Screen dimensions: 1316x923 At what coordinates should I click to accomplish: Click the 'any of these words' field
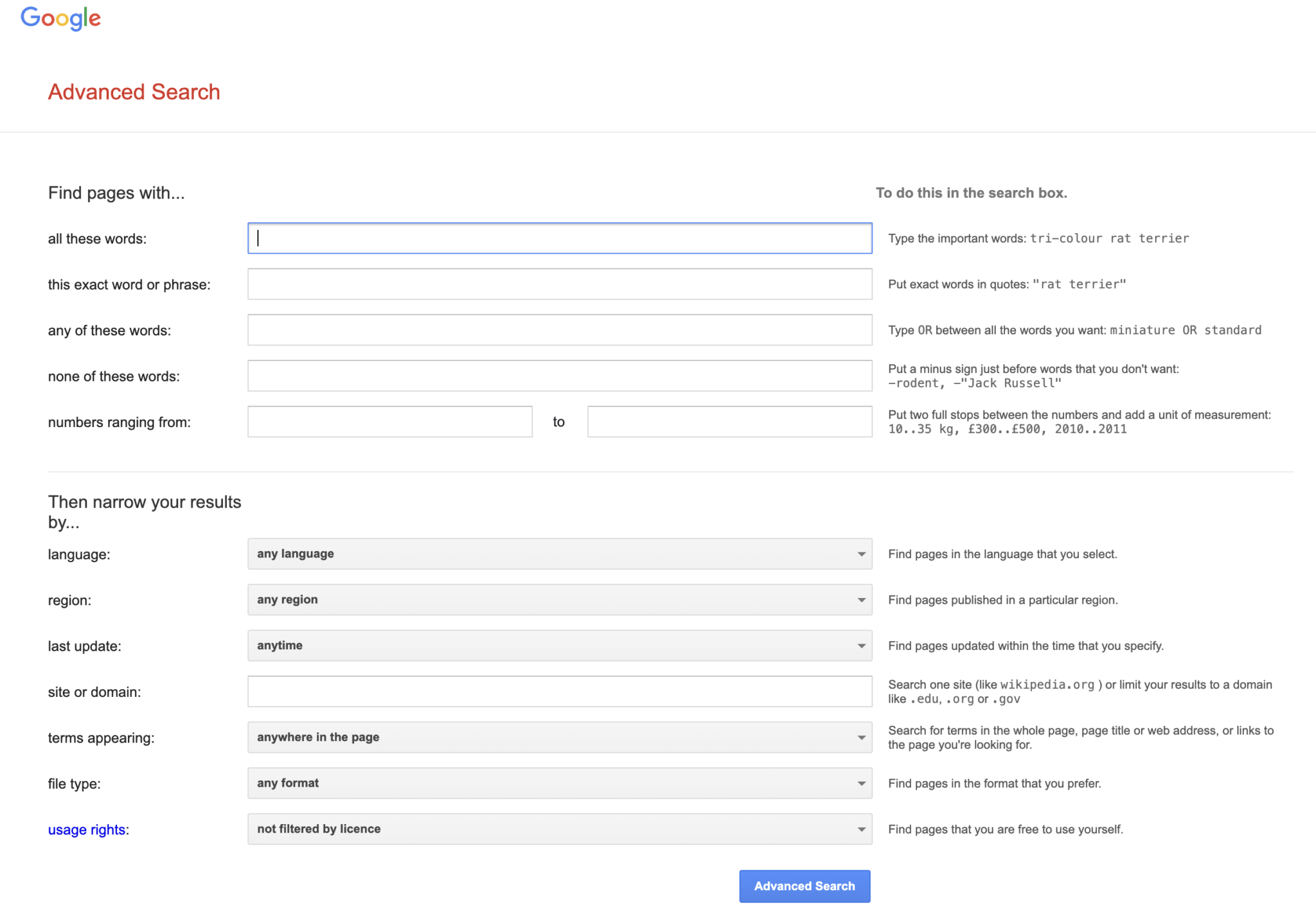tap(560, 330)
